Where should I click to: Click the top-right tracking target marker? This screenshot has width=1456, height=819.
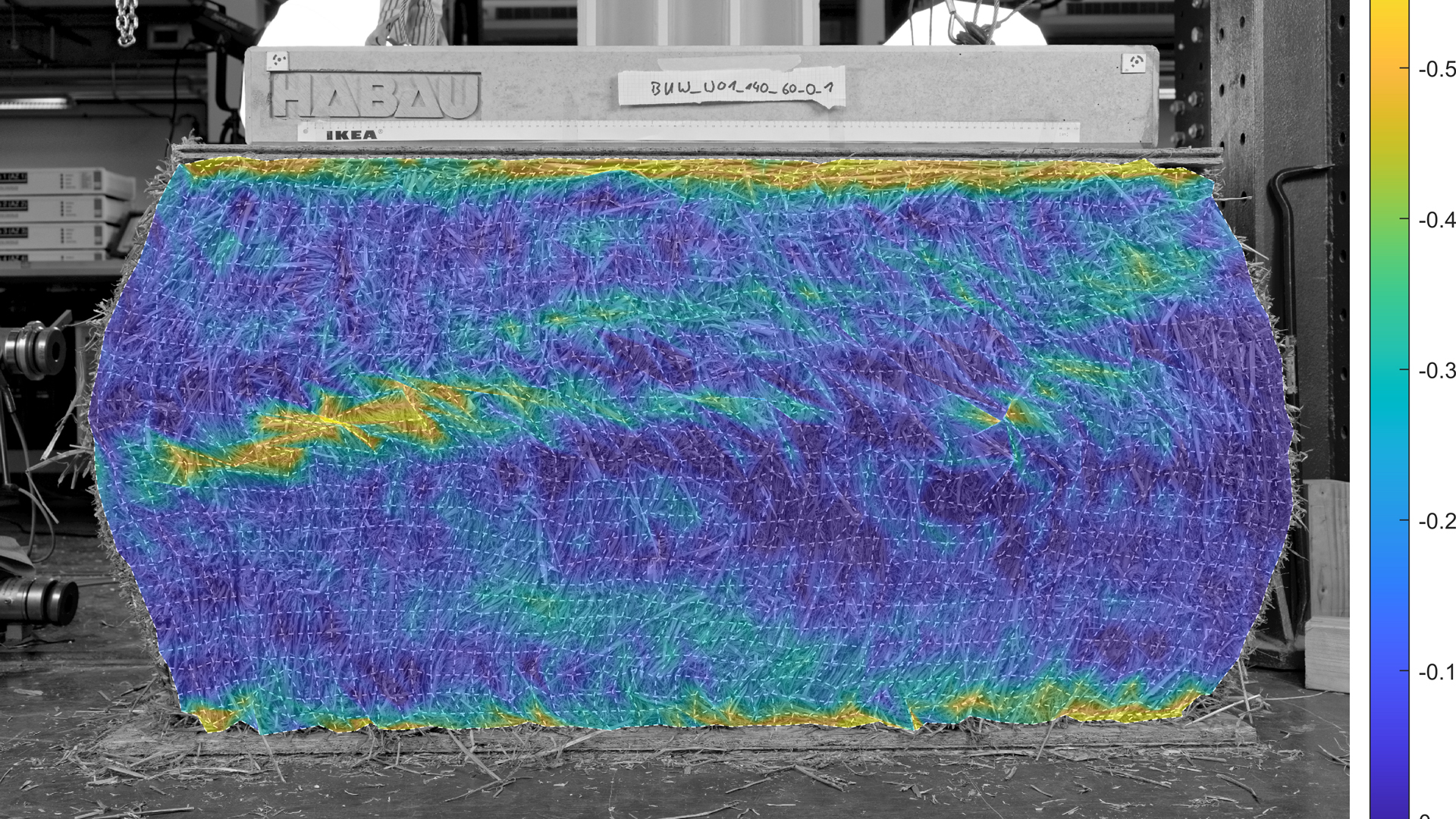coord(1134,63)
